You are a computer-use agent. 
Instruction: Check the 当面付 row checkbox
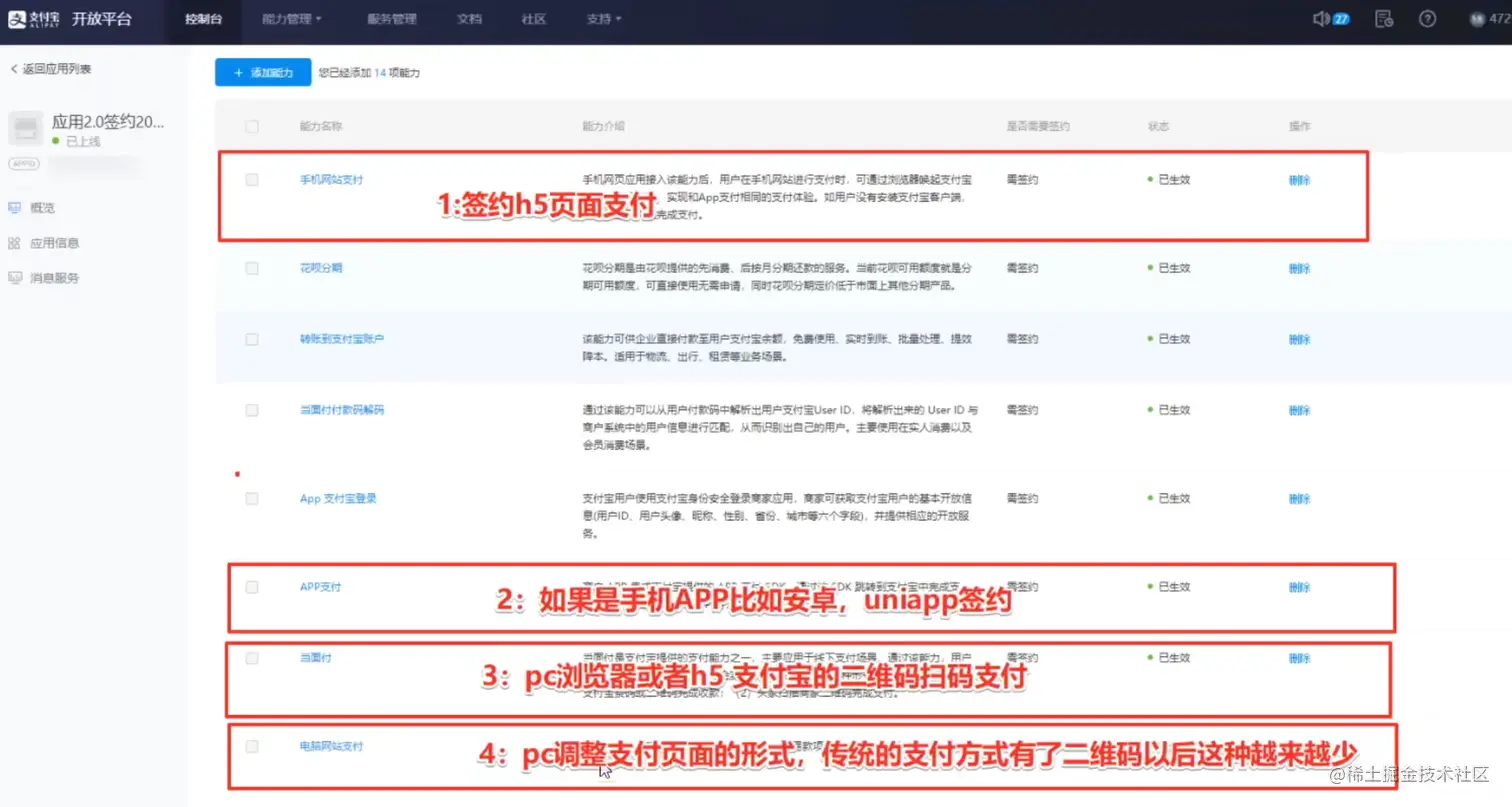[251, 658]
